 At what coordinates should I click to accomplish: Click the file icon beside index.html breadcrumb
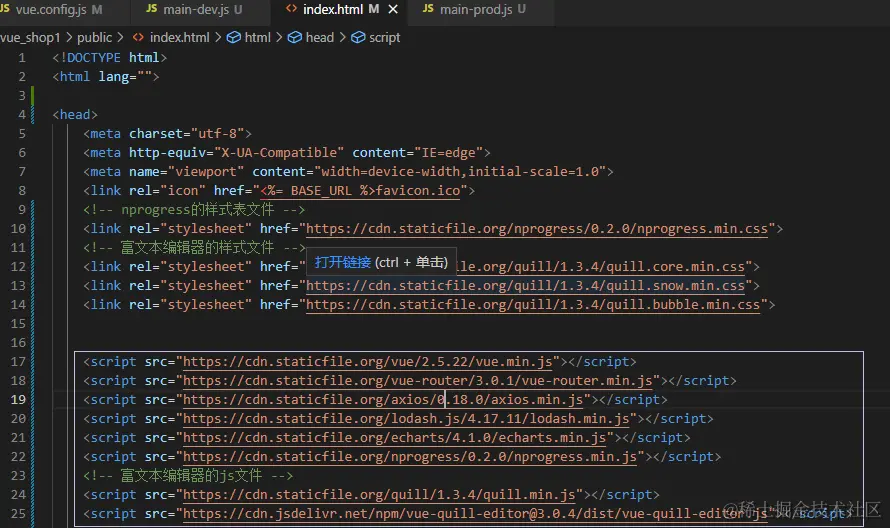pyautogui.click(x=138, y=37)
